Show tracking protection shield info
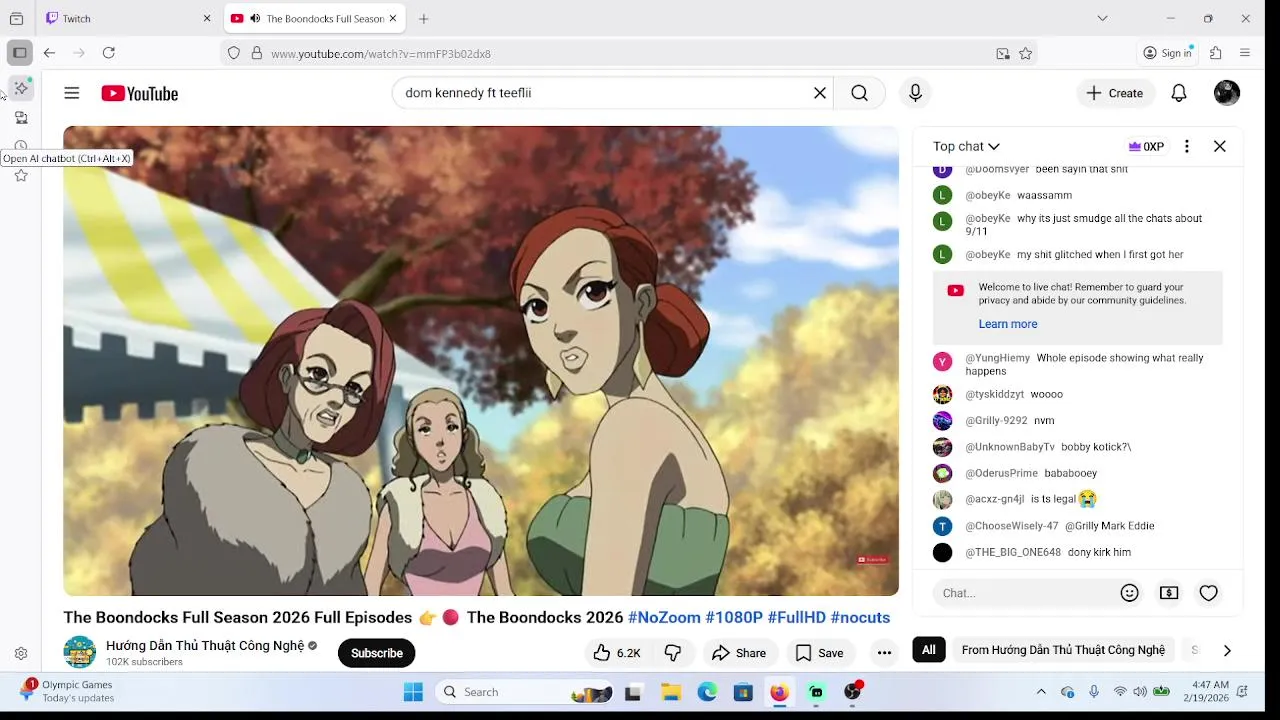Image resolution: width=1280 pixels, height=720 pixels. tap(234, 53)
